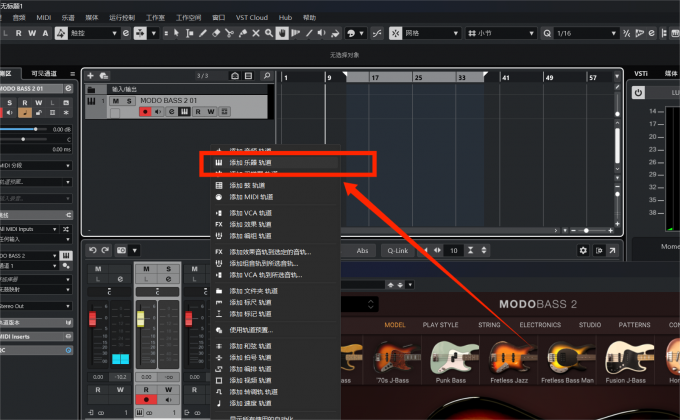Open the color menu dropdown arrow
This screenshot has height=420, width=680.
[361, 33]
